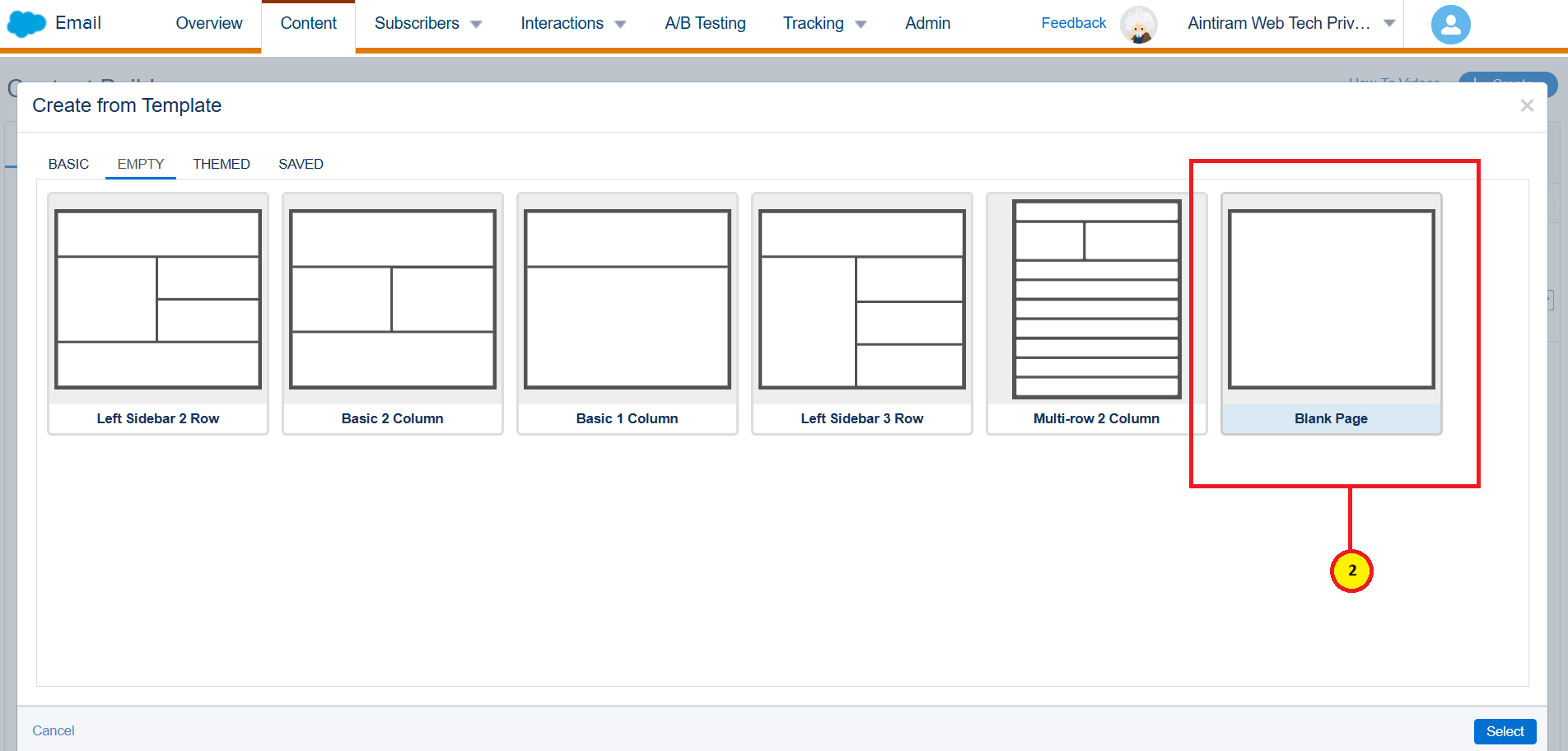Select the Blank Page template
Image resolution: width=1568 pixels, height=751 pixels.
point(1331,313)
